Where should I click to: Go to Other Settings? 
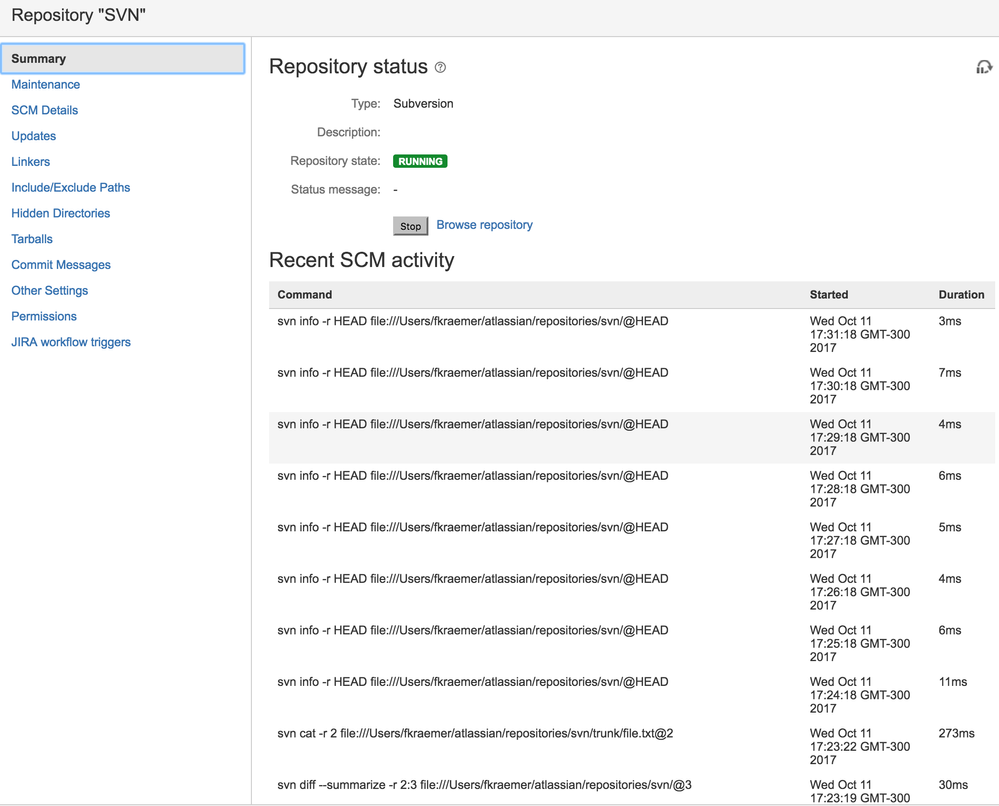(x=50, y=291)
